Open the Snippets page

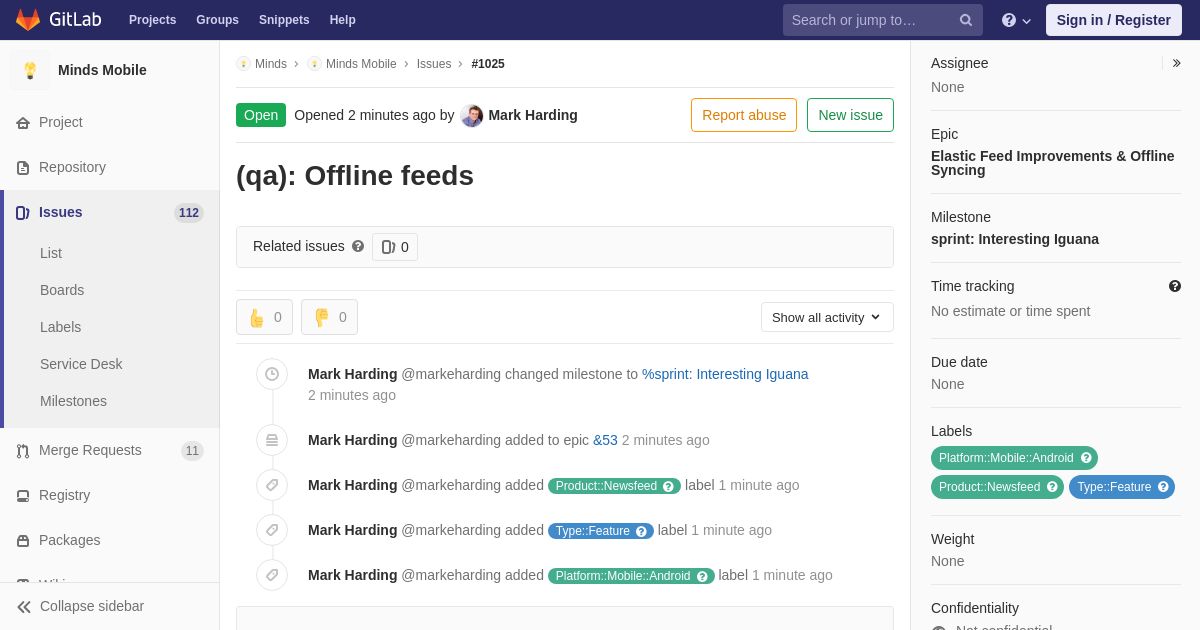point(284,20)
